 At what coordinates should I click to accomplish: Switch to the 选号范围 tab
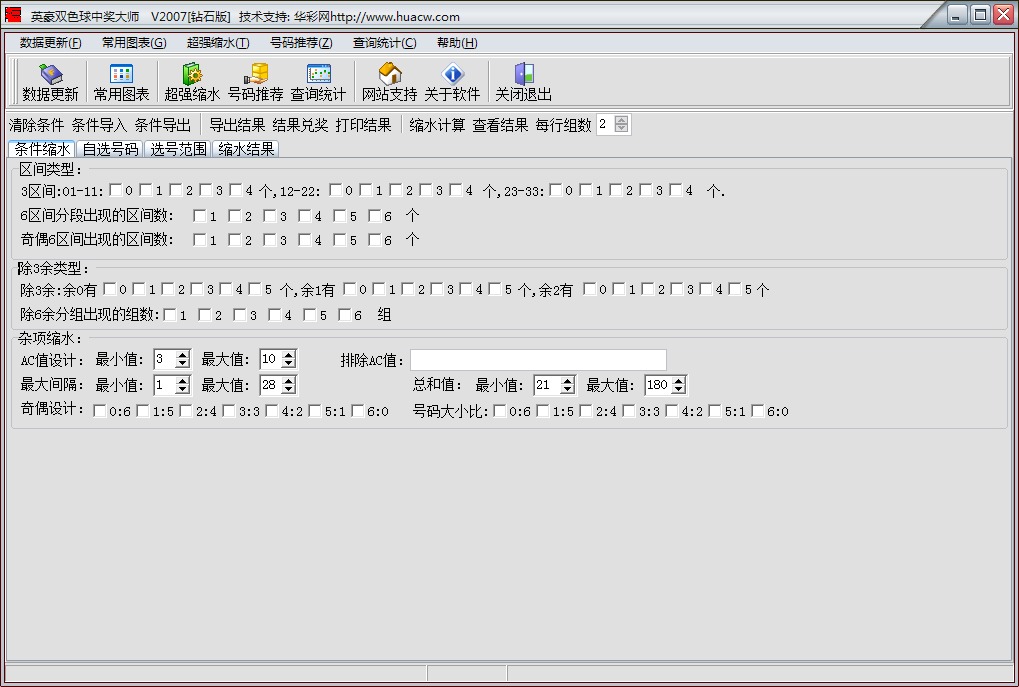tap(178, 149)
